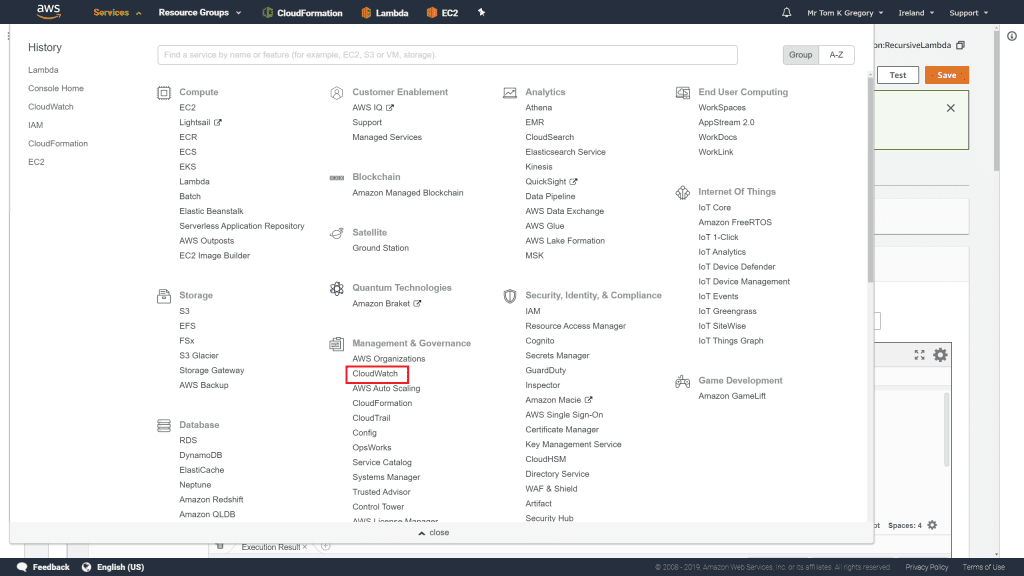Collapse the Services dropdown menu

pyautogui.click(x=117, y=13)
